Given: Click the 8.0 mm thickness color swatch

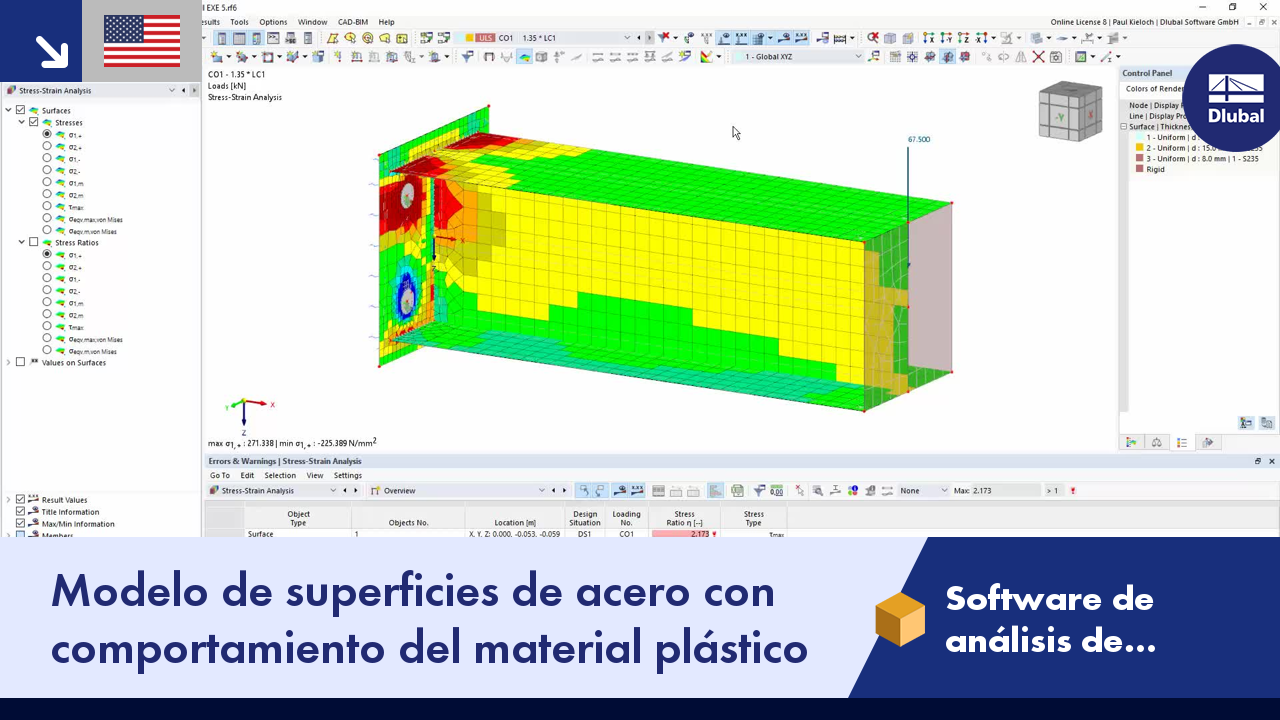Looking at the screenshot, I should point(1139,158).
